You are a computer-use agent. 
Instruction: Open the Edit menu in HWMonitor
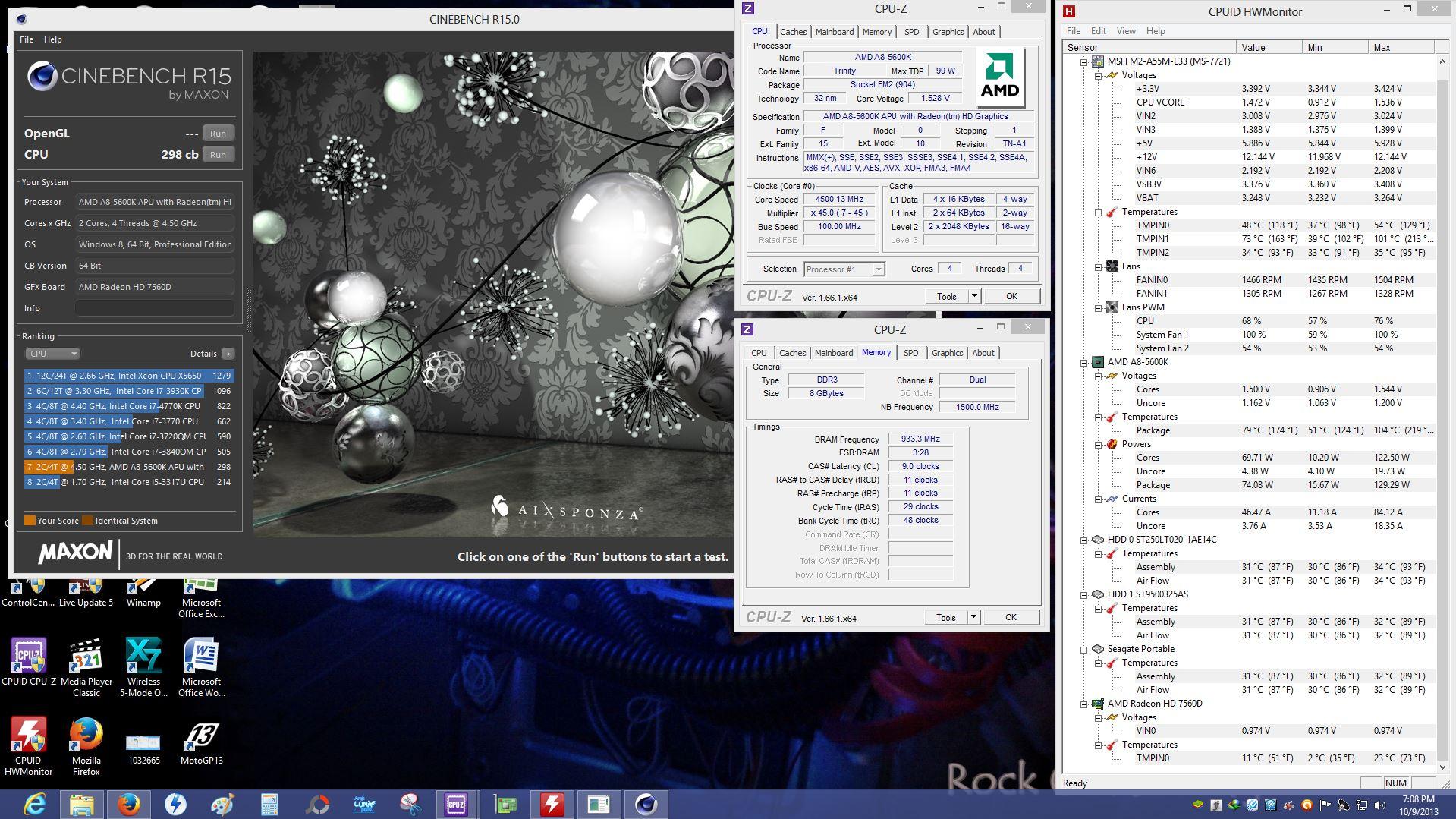[1098, 31]
